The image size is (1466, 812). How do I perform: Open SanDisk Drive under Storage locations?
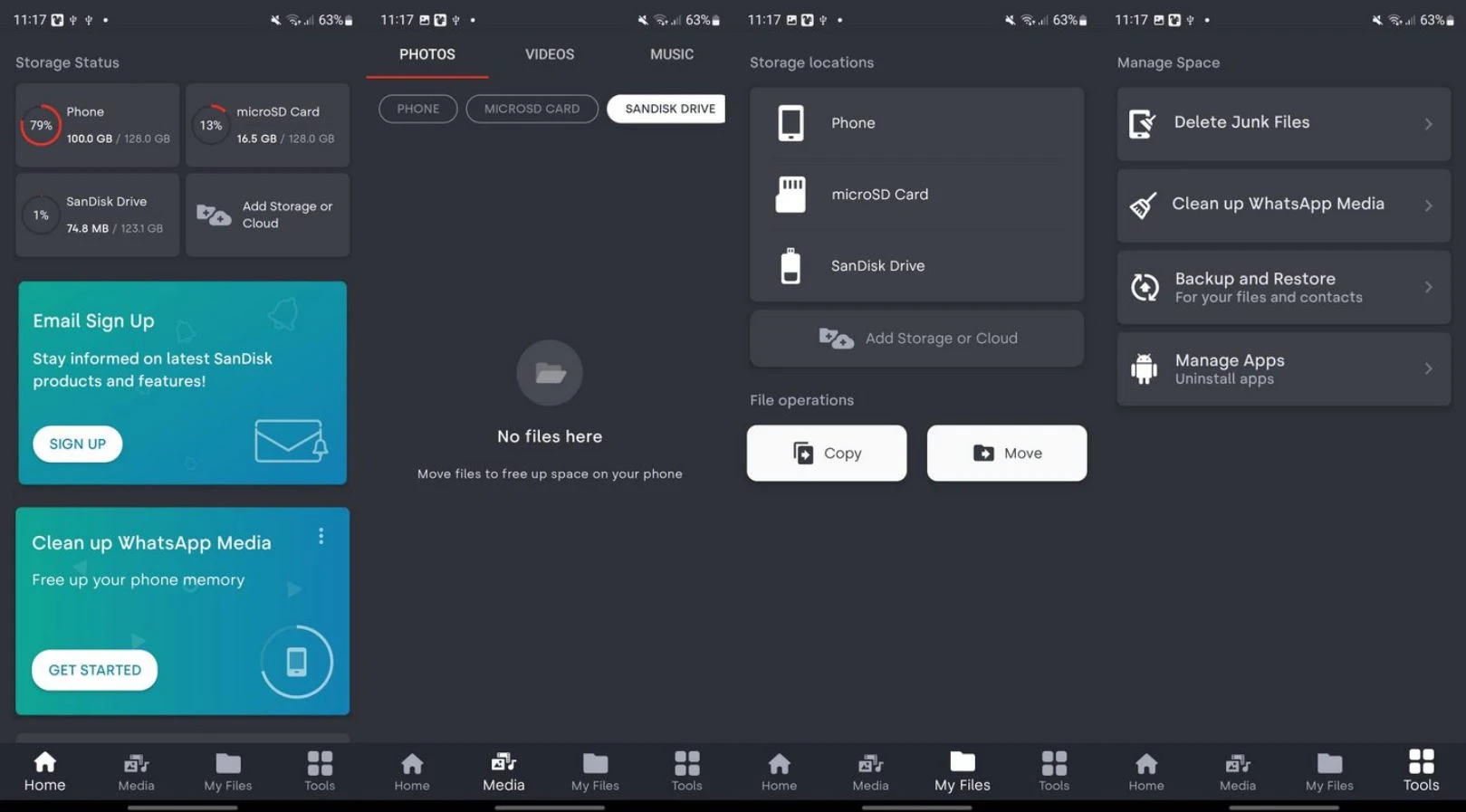[x=916, y=266]
